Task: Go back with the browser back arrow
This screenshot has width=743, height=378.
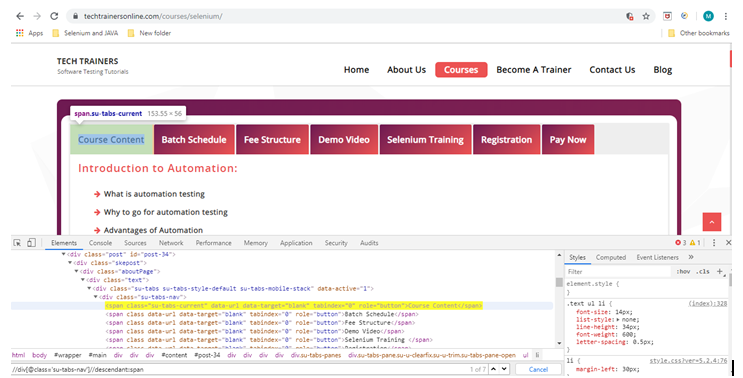Action: (20, 16)
